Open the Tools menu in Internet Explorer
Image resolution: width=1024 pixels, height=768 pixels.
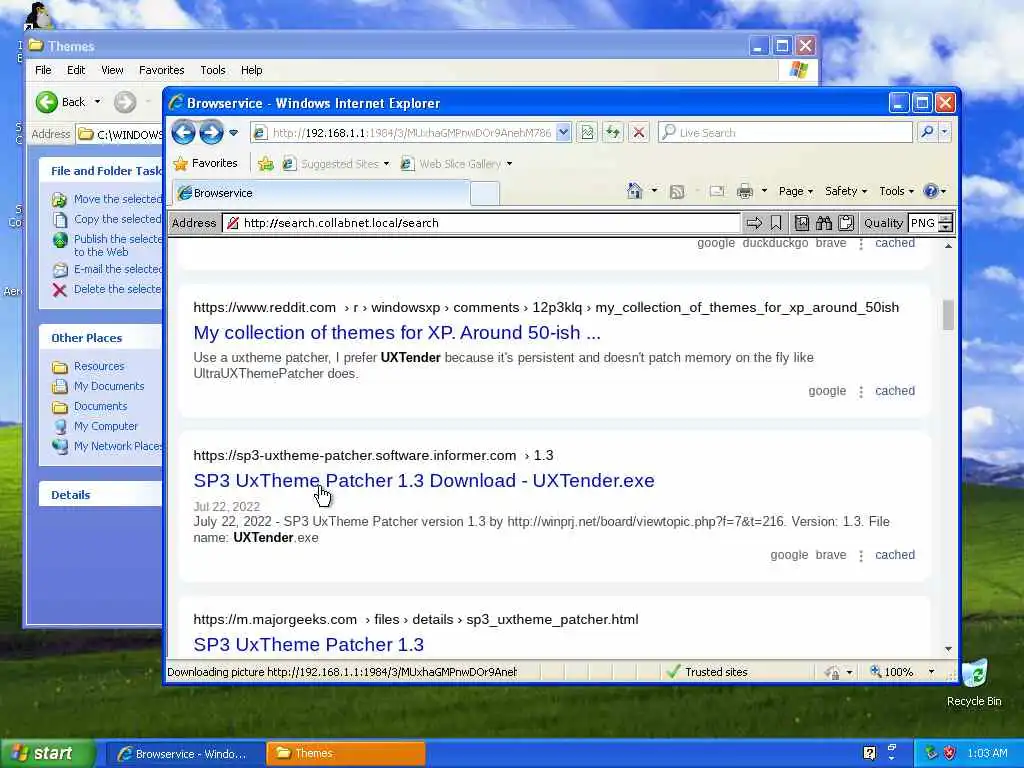point(896,191)
